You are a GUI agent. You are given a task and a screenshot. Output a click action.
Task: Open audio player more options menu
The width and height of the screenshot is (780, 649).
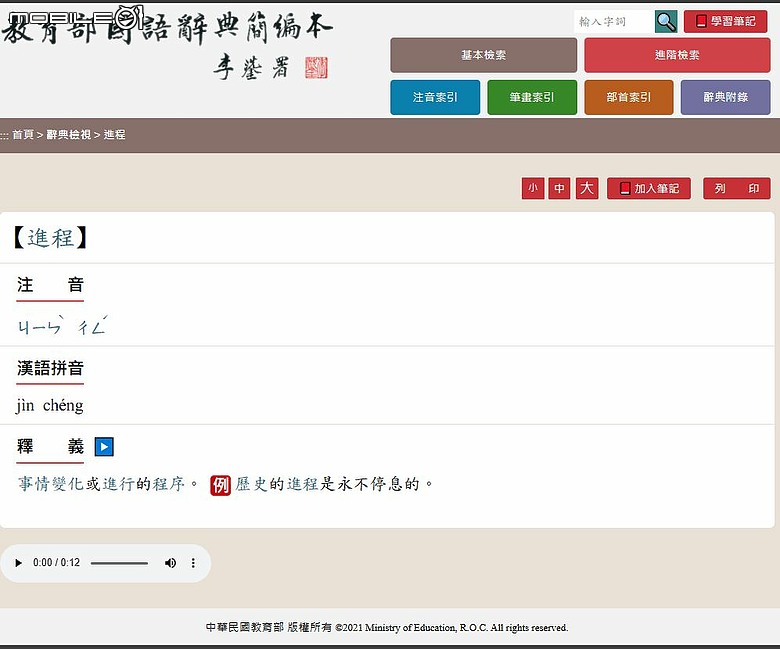tap(193, 563)
